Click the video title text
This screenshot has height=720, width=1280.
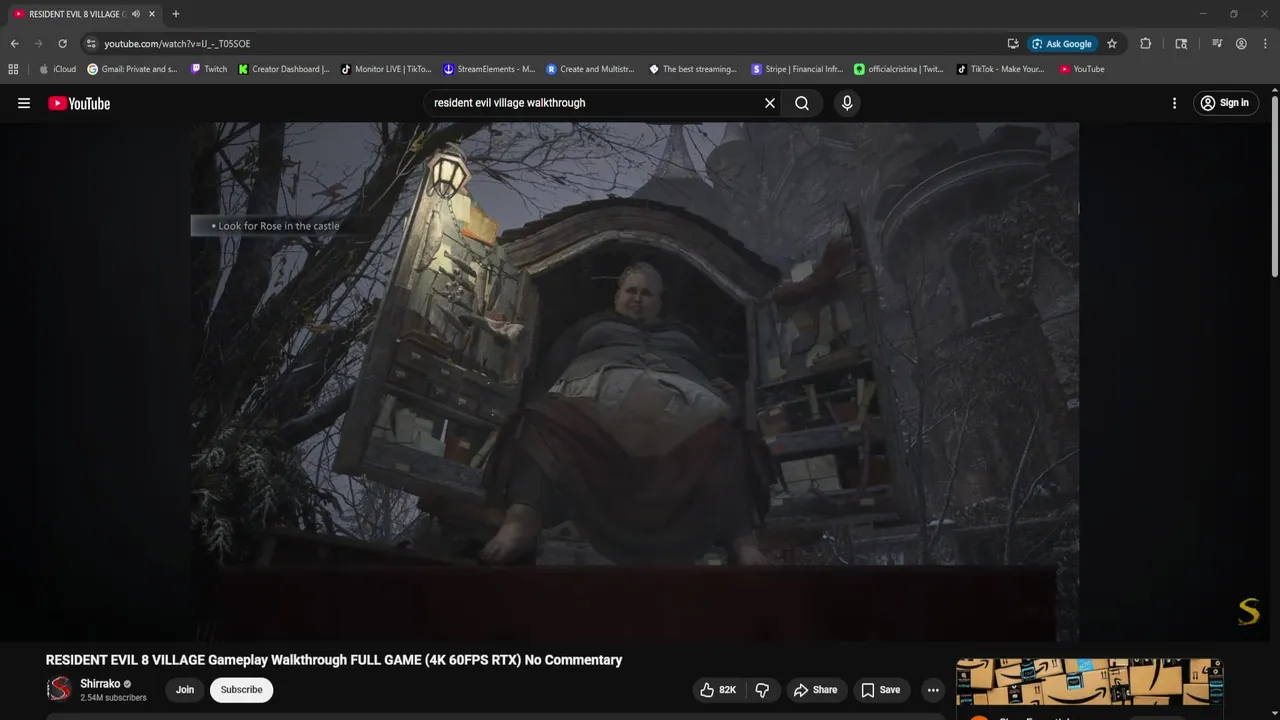[334, 660]
